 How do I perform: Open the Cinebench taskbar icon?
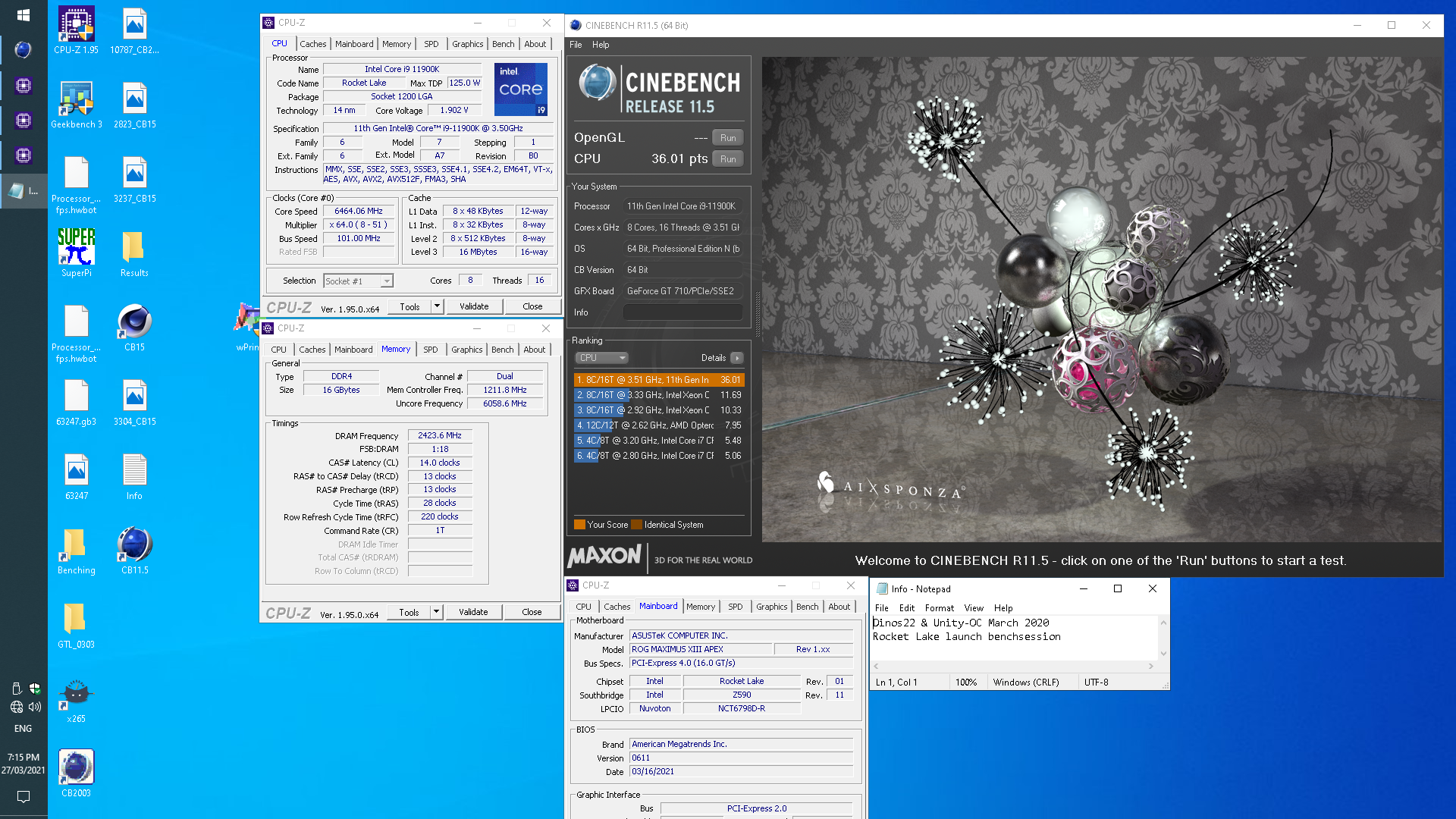point(24,50)
